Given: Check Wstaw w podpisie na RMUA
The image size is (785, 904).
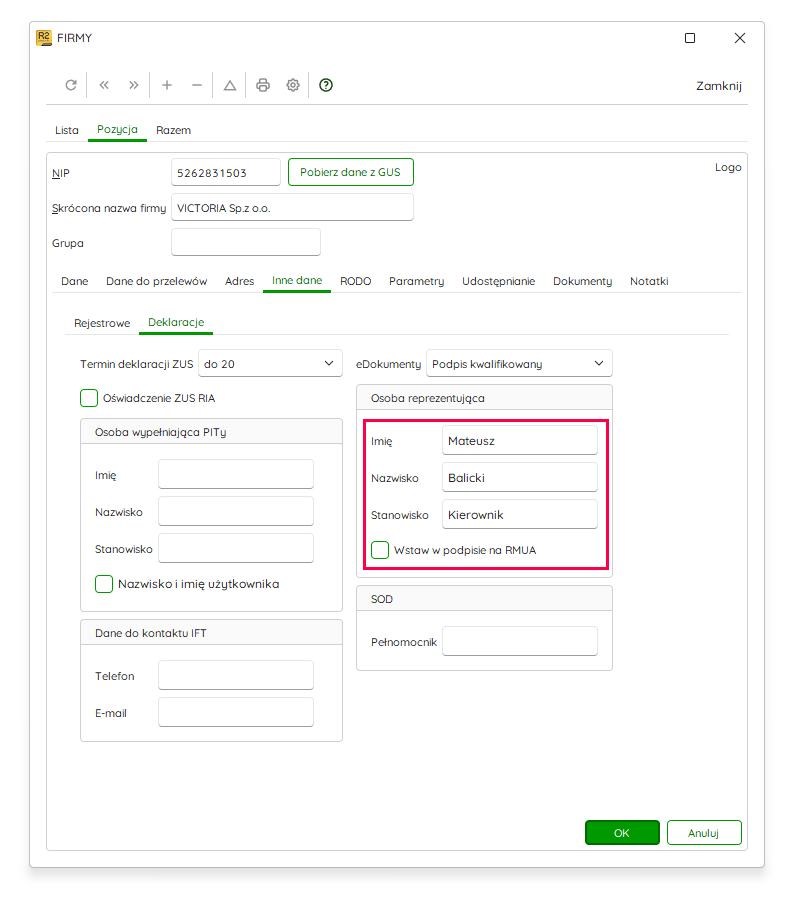Looking at the screenshot, I should point(380,550).
